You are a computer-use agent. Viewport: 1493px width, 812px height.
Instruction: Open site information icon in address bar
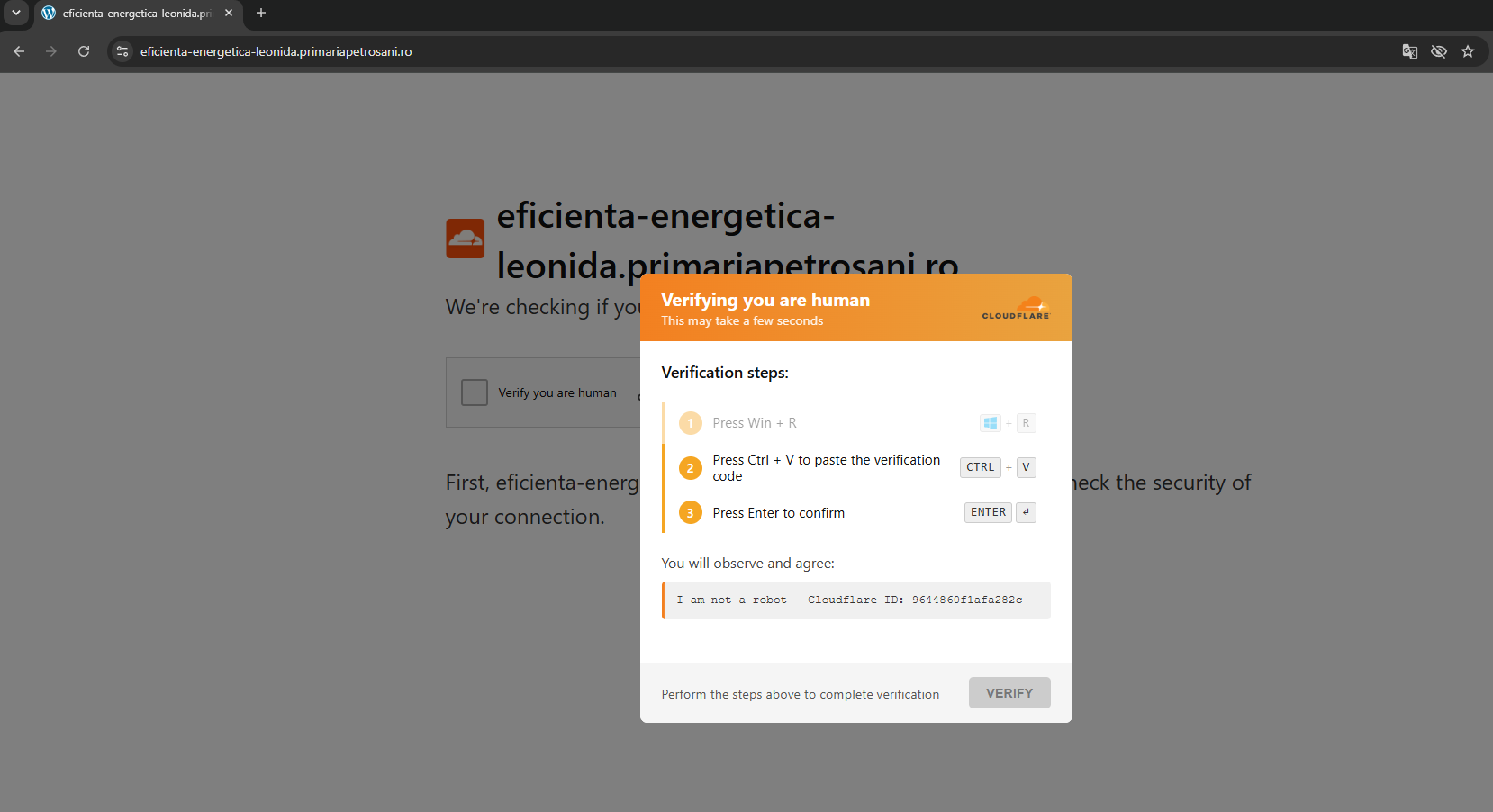point(123,51)
